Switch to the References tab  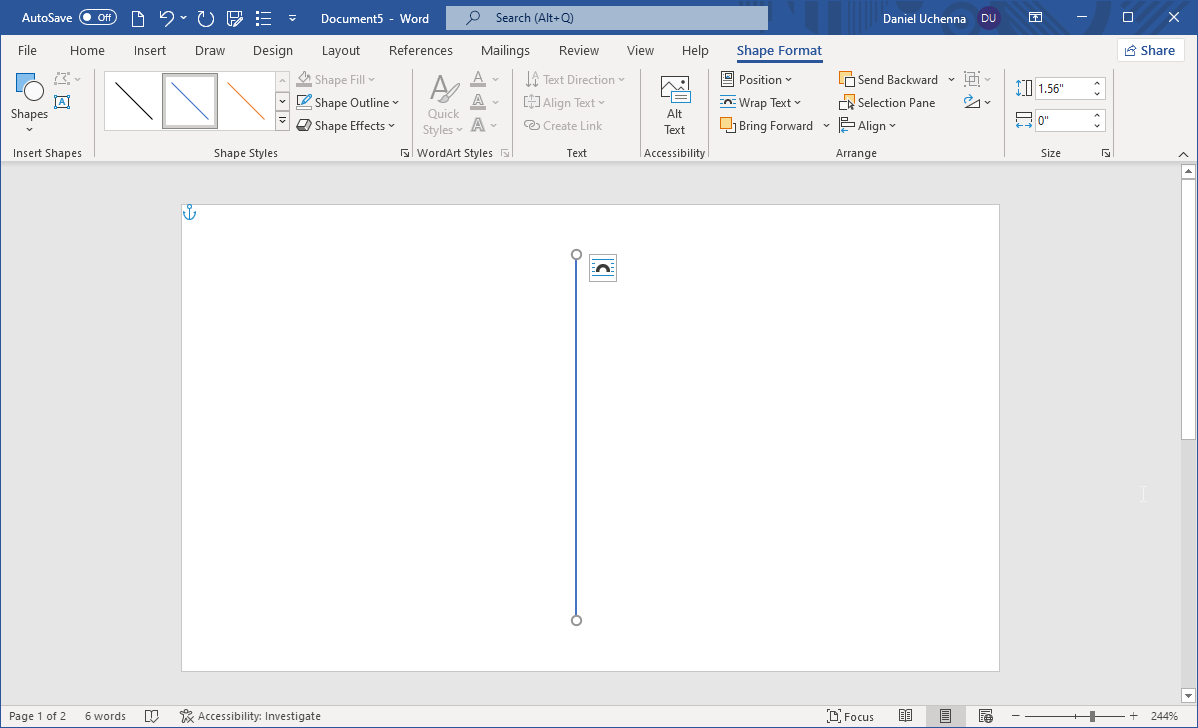point(420,51)
